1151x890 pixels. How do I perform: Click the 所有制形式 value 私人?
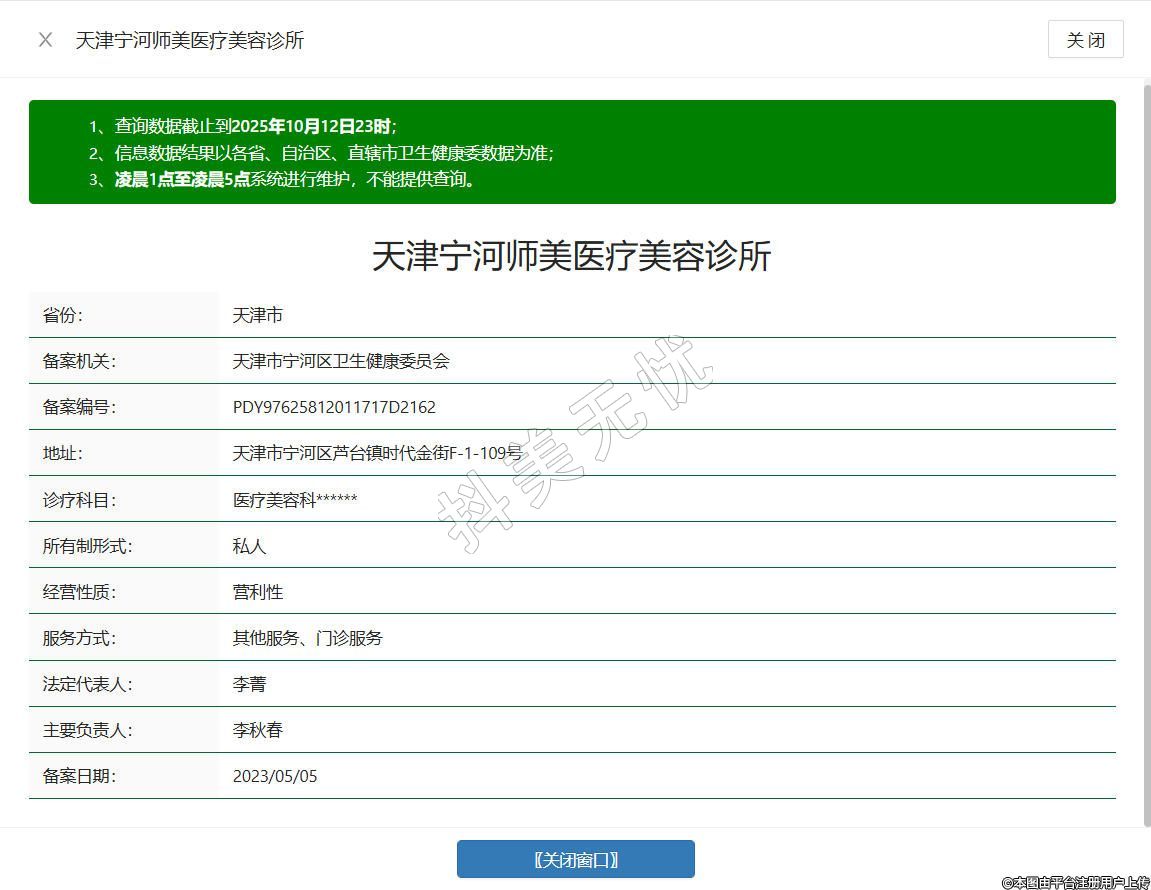pos(250,546)
